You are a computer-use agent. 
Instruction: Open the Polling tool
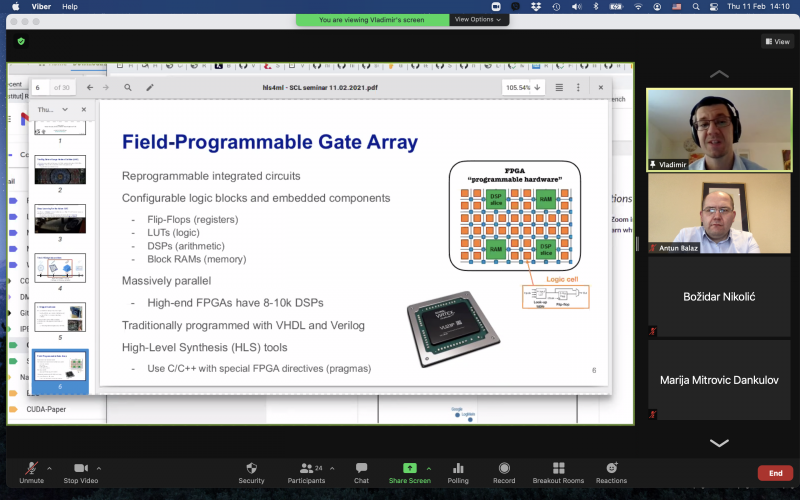pos(458,472)
